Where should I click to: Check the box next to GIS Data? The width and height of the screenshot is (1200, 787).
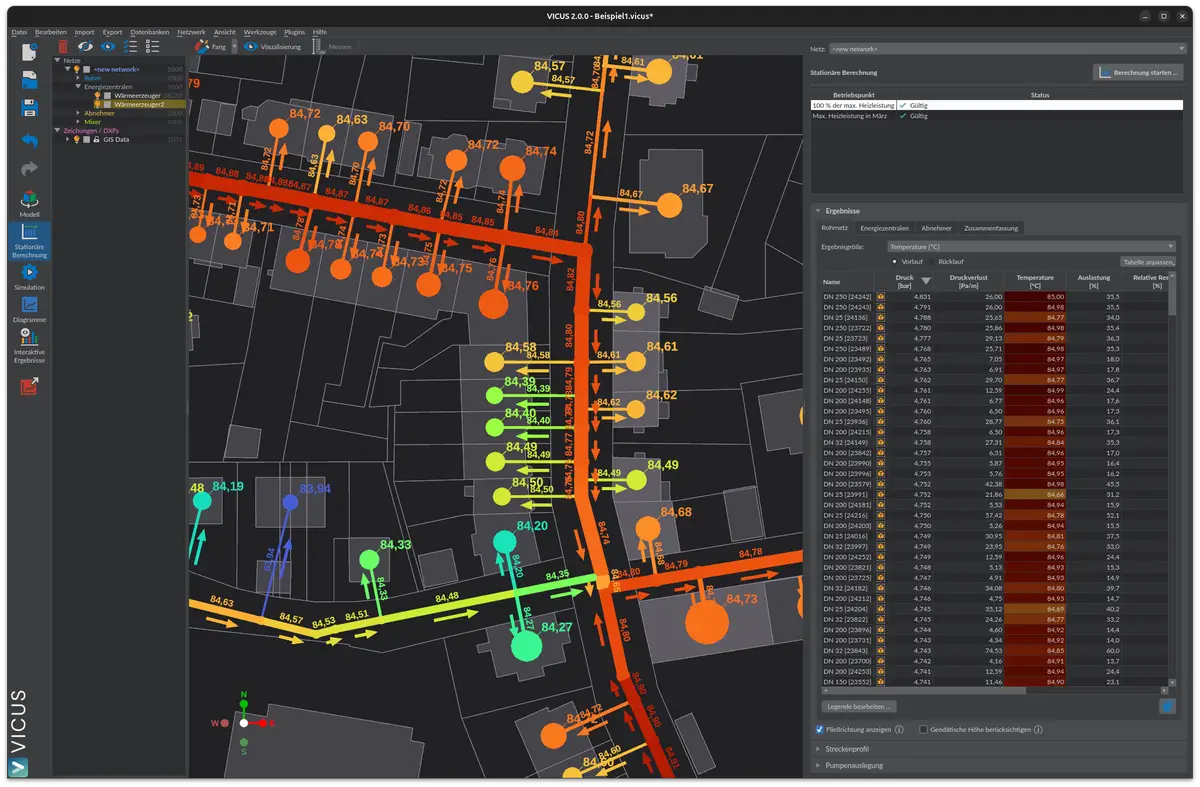tap(86, 140)
